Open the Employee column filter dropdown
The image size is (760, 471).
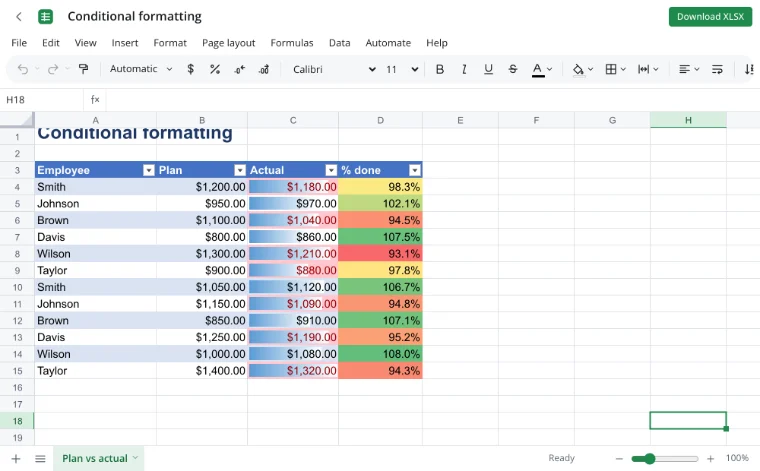(149, 170)
